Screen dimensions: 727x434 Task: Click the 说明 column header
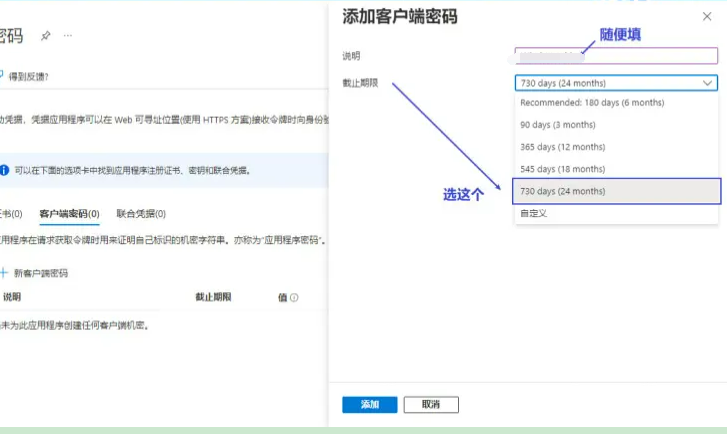(x=12, y=297)
